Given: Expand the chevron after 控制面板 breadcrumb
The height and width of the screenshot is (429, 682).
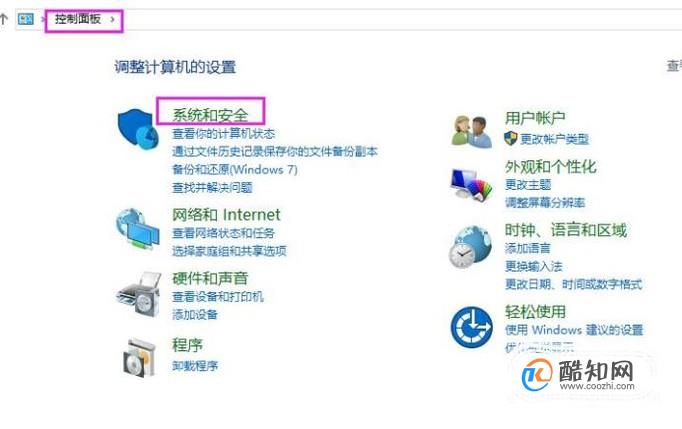Looking at the screenshot, I should coord(112,19).
